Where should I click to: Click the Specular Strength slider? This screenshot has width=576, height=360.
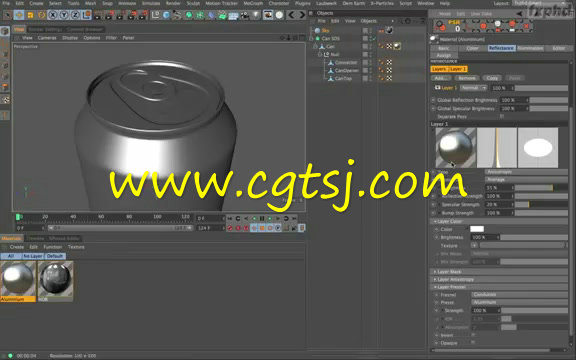tap(541, 204)
